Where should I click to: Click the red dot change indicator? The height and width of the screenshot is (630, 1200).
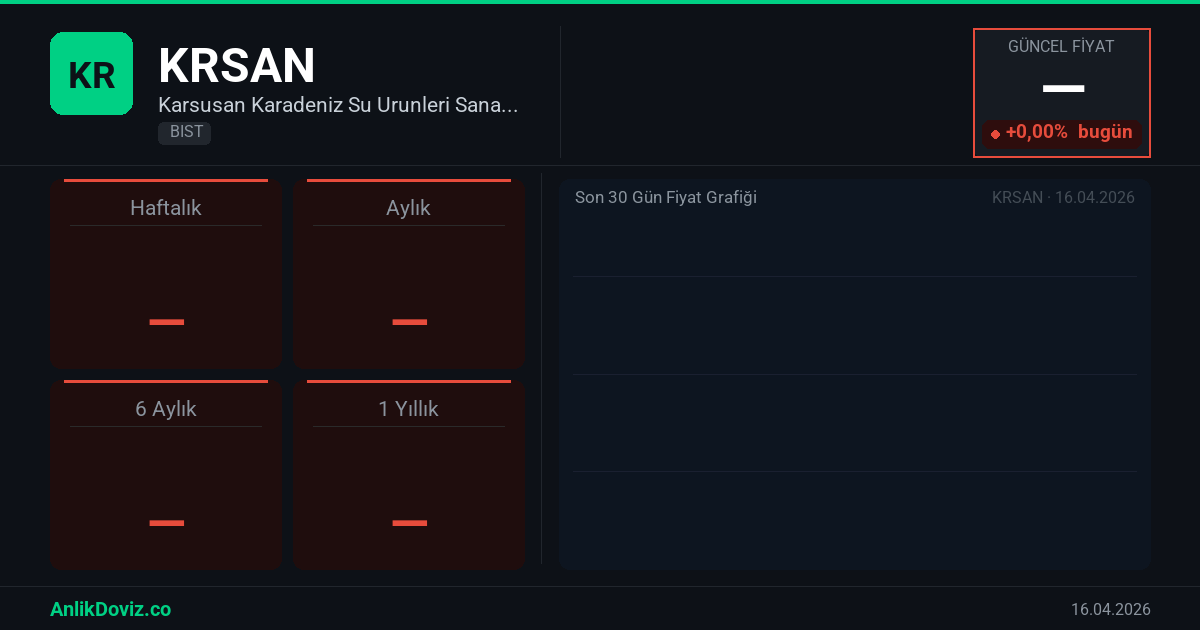coord(995,134)
